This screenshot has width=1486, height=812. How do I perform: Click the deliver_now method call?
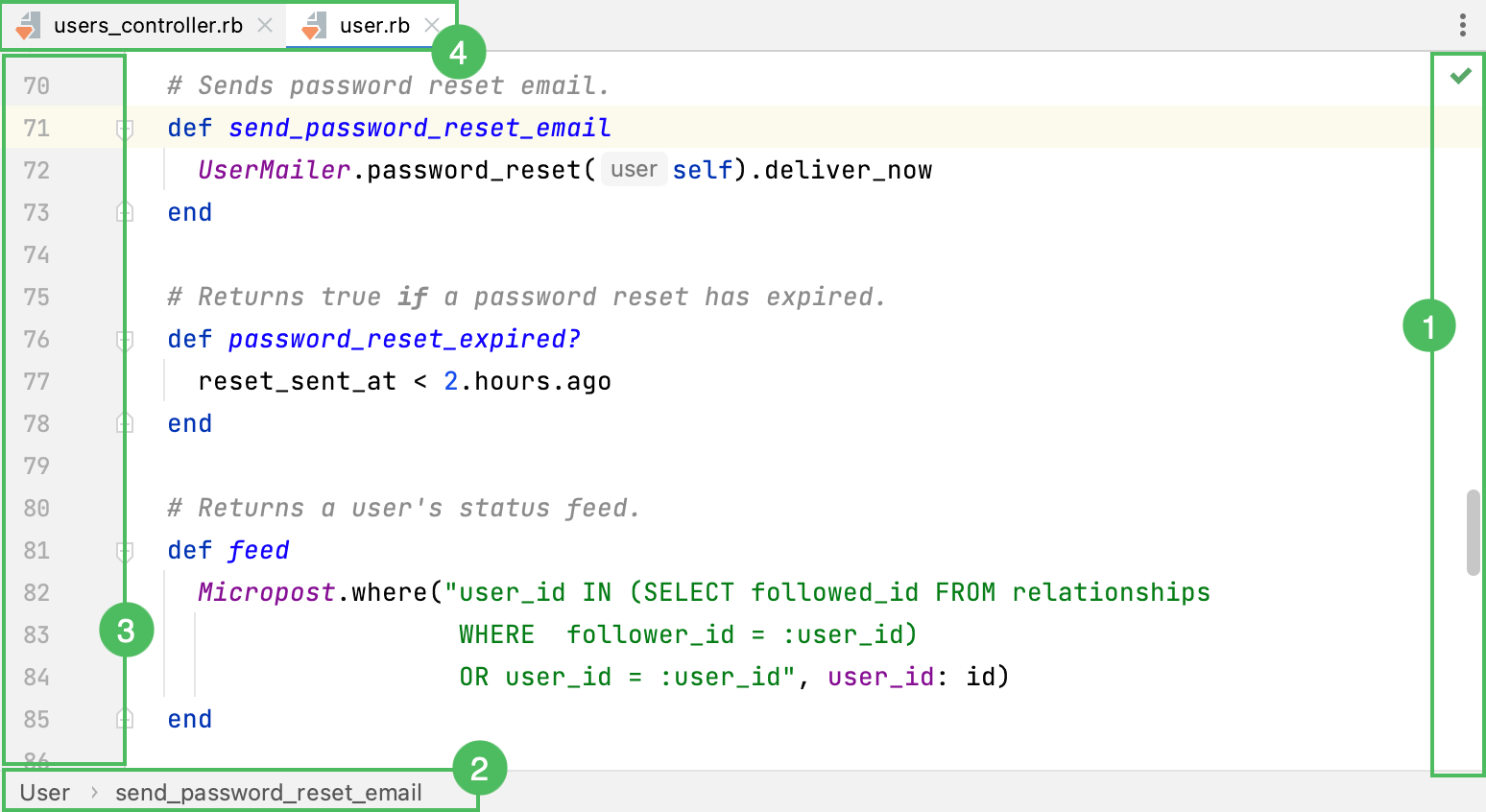coord(849,171)
